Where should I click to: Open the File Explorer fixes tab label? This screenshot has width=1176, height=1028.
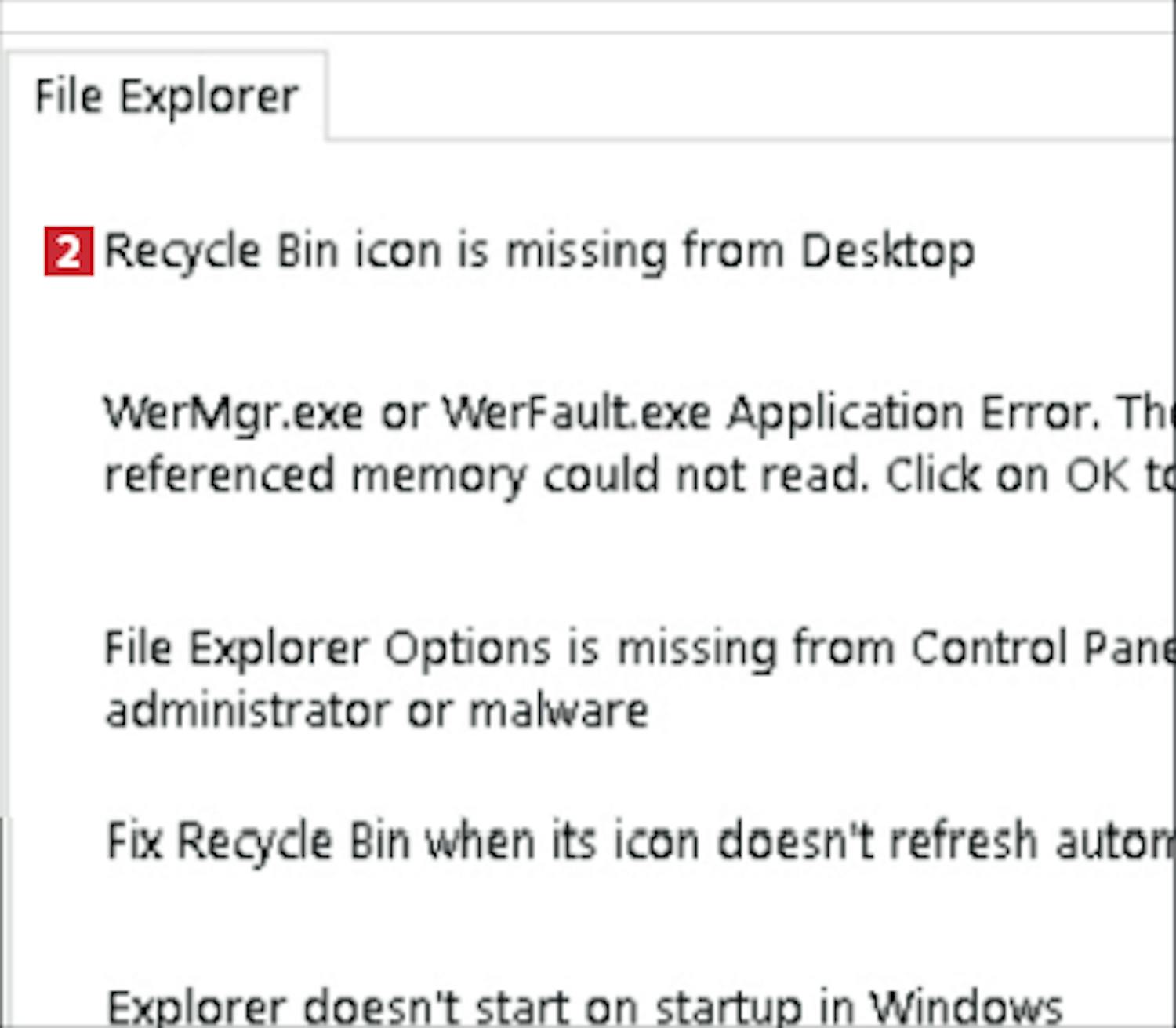click(166, 96)
